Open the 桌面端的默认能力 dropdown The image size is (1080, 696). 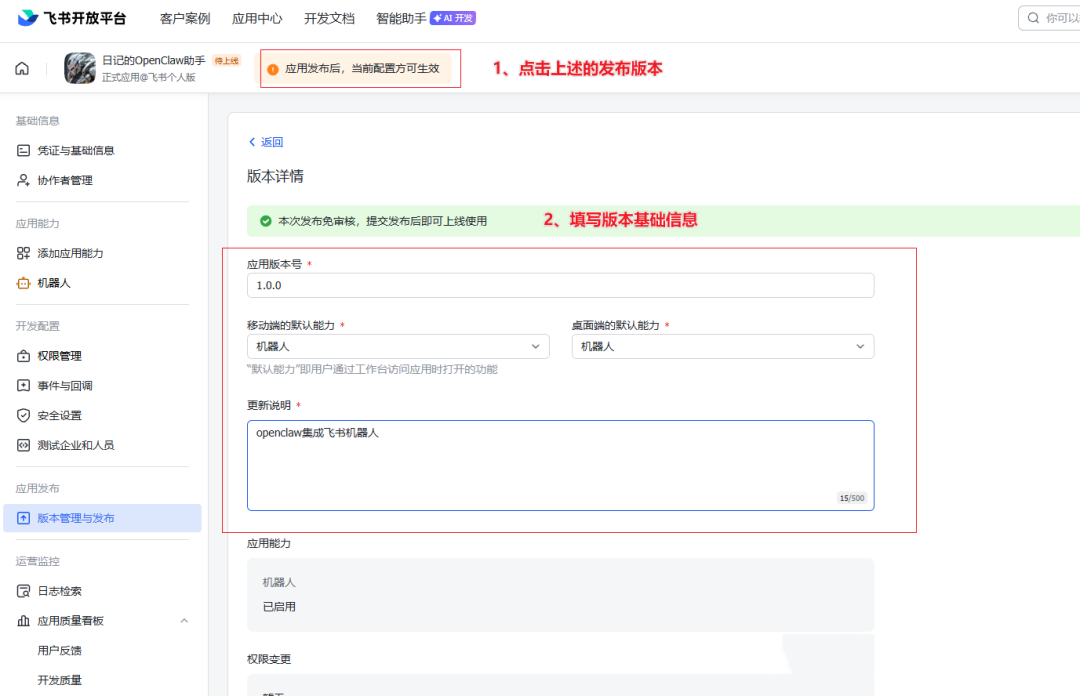(x=858, y=345)
